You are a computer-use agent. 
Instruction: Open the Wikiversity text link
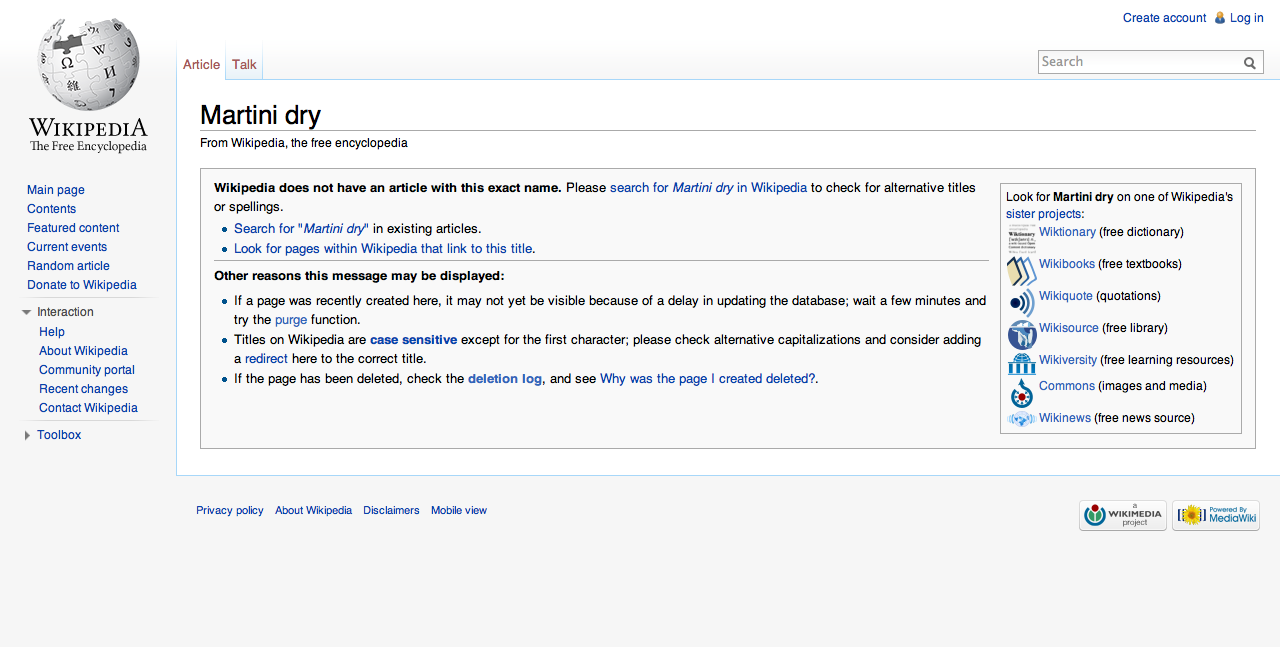click(1068, 360)
